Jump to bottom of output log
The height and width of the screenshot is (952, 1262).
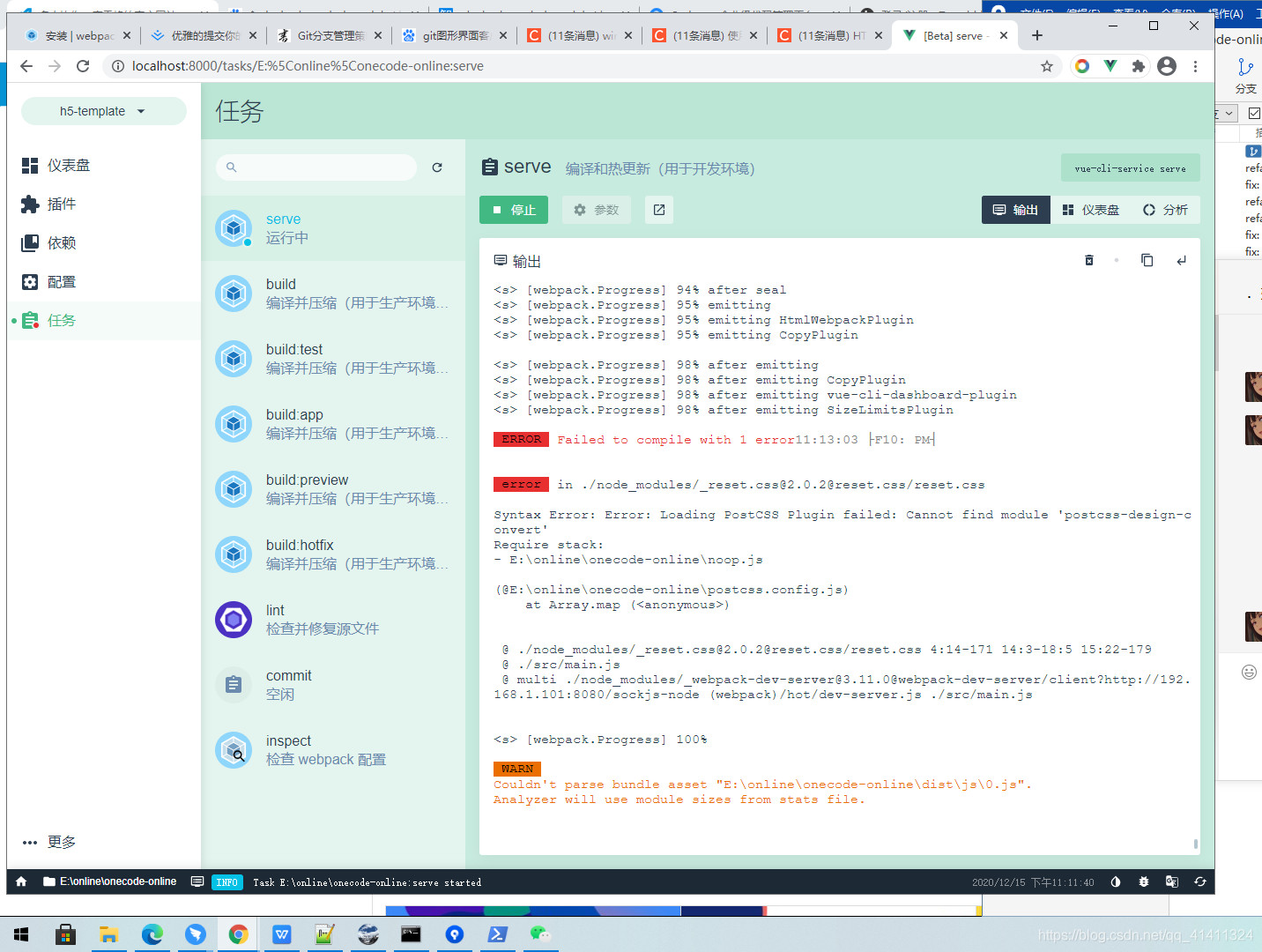point(1182,260)
